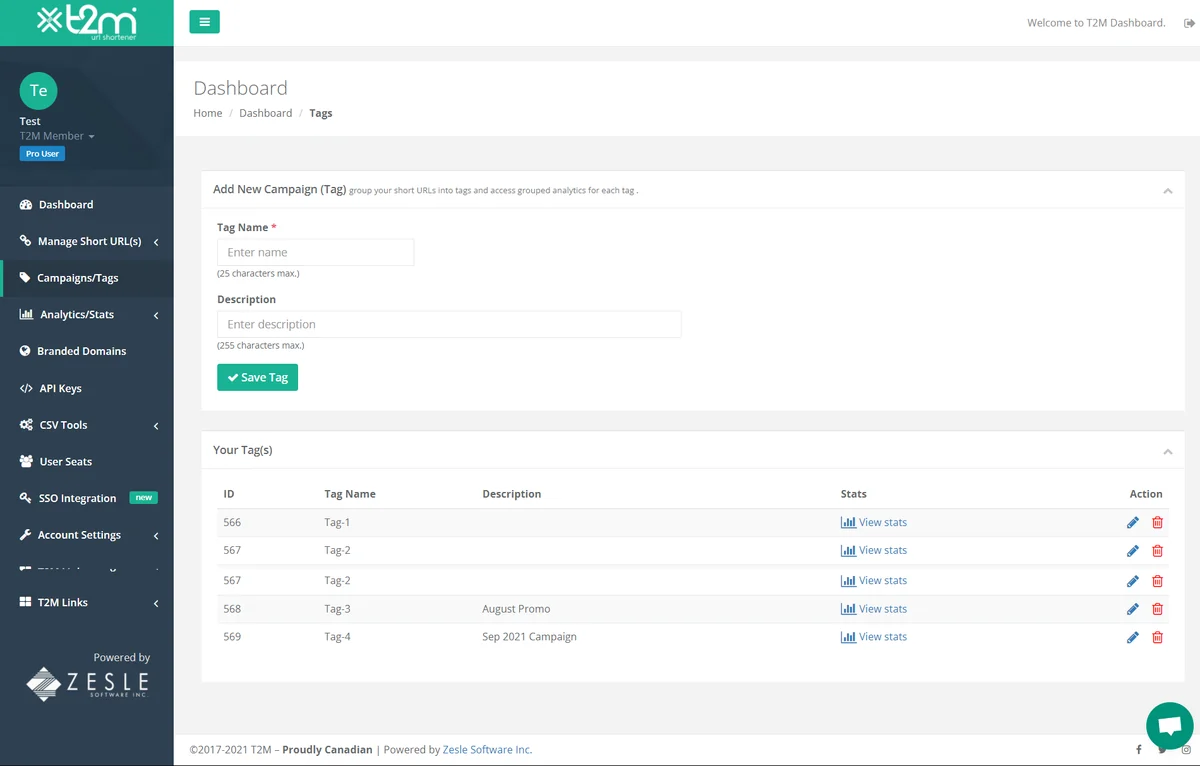Click the Instagram icon in footer
Viewport: 1200px width, 766px height.
point(1186,750)
